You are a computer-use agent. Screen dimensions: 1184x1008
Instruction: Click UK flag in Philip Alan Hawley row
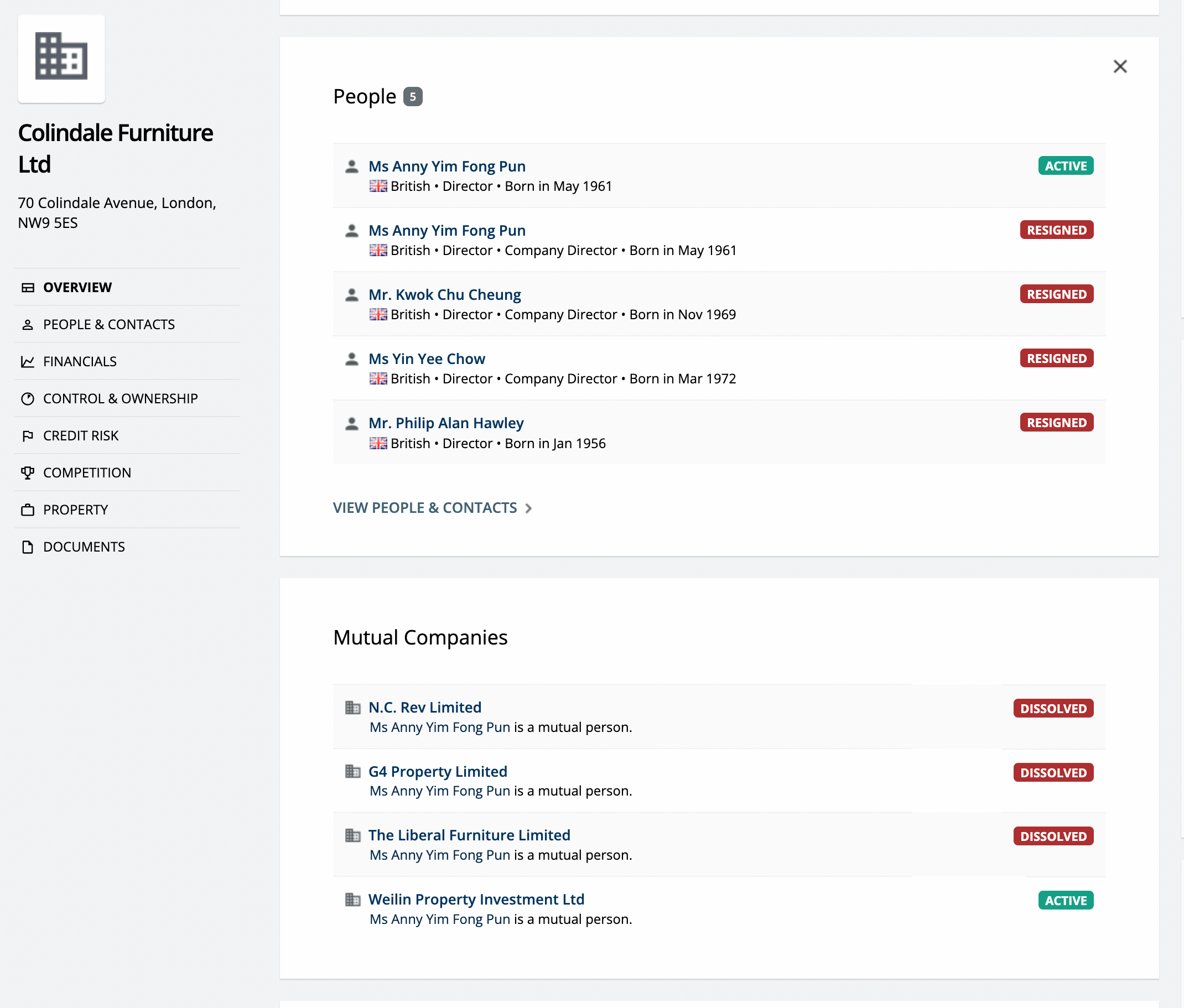(378, 444)
